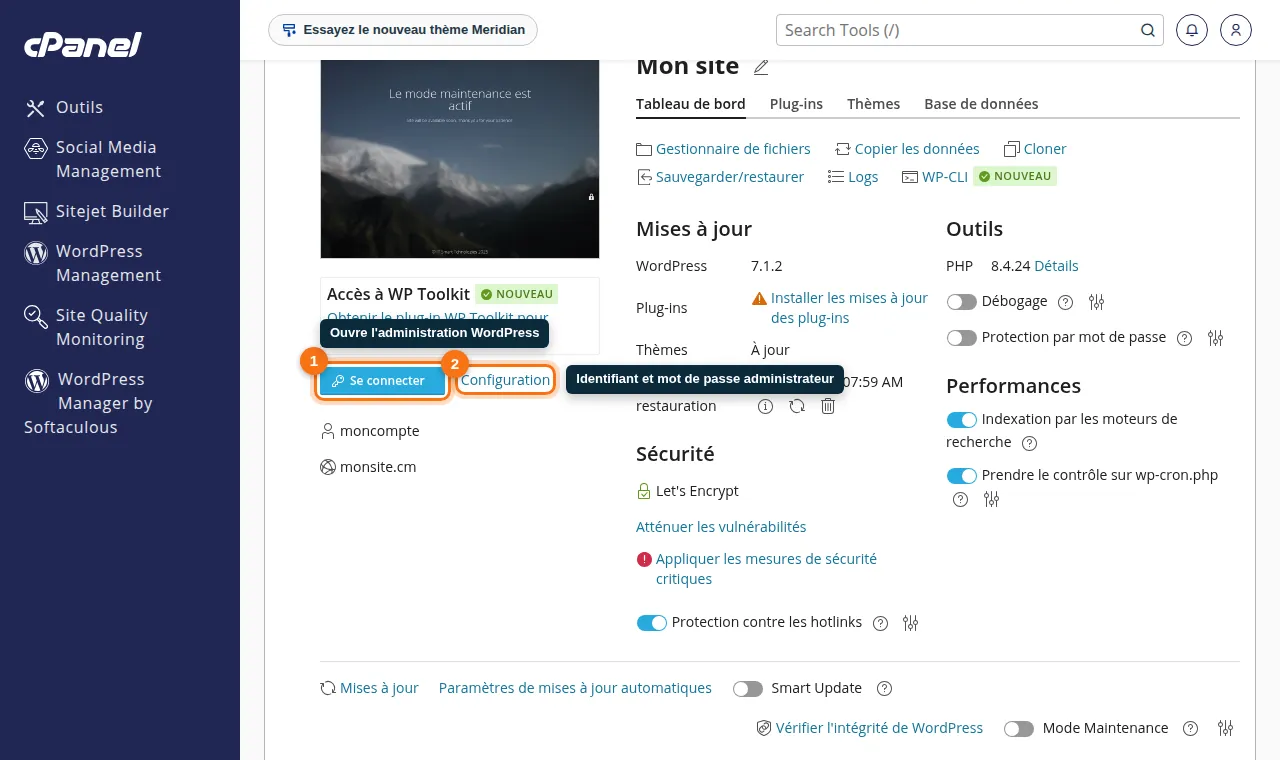This screenshot has width=1280, height=760.
Task: Click the search magnifier icon
Action: pyautogui.click(x=1148, y=30)
